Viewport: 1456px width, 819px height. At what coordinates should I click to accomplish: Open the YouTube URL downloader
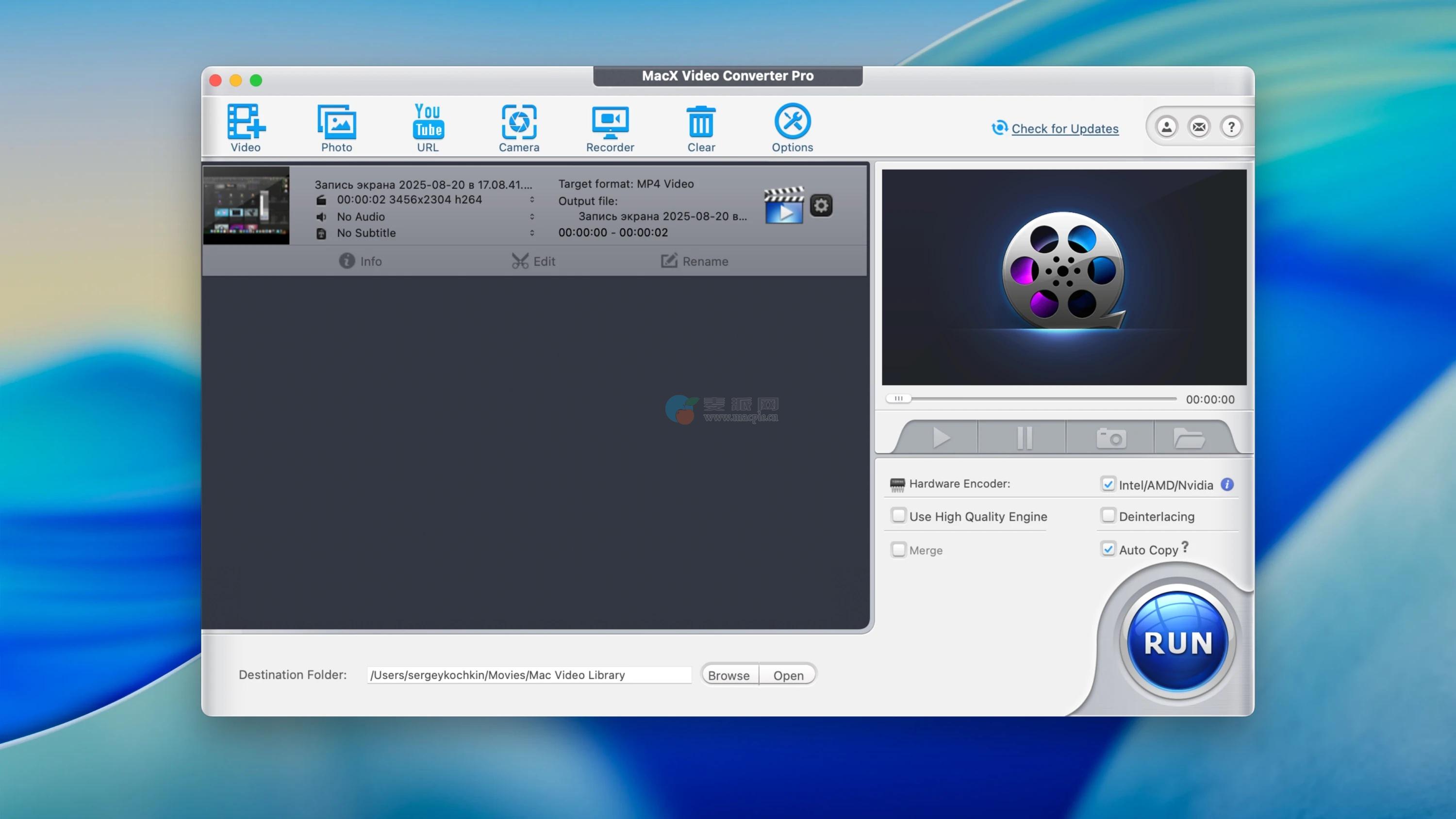pyautogui.click(x=428, y=128)
